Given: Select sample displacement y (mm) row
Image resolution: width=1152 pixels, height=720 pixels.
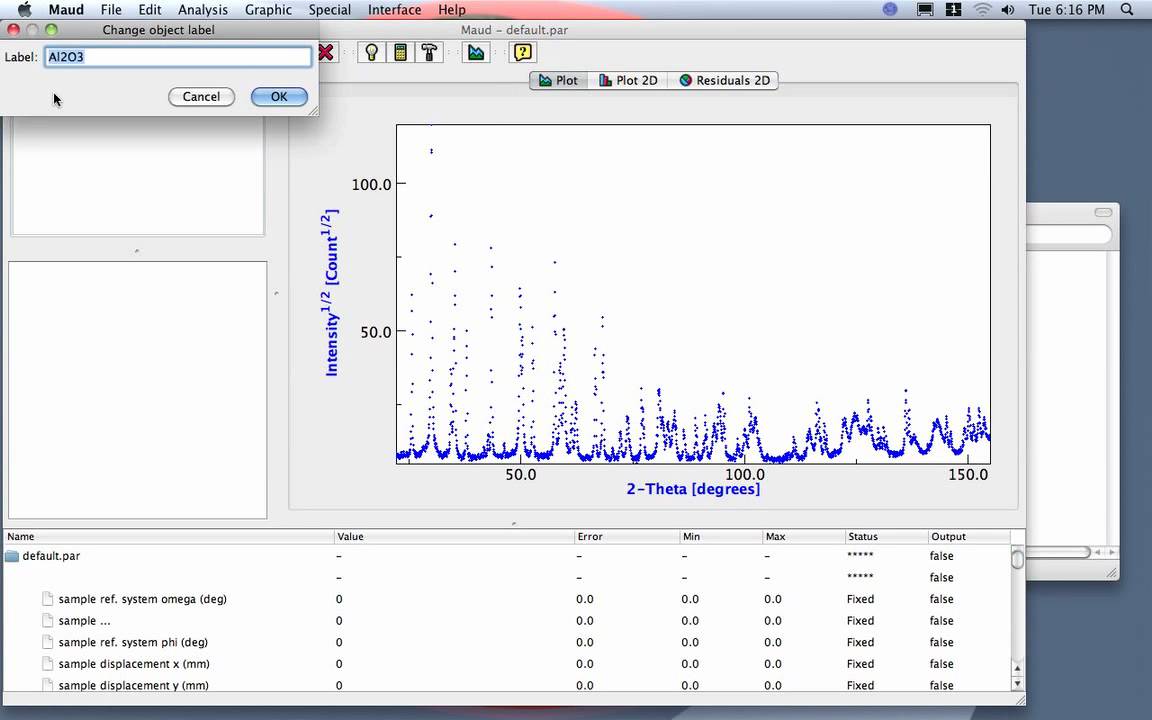Looking at the screenshot, I should click(x=507, y=685).
